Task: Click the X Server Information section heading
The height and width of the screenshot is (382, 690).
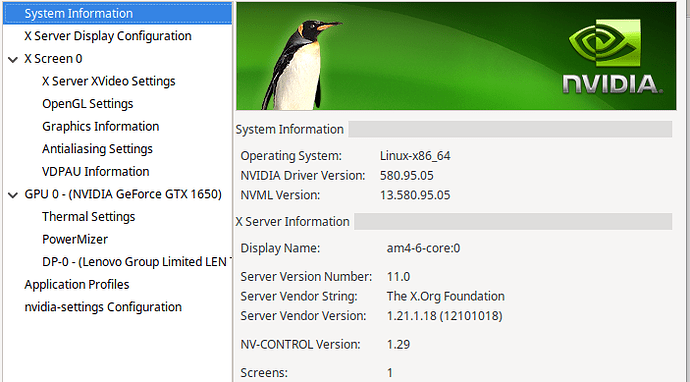Action: pos(293,221)
